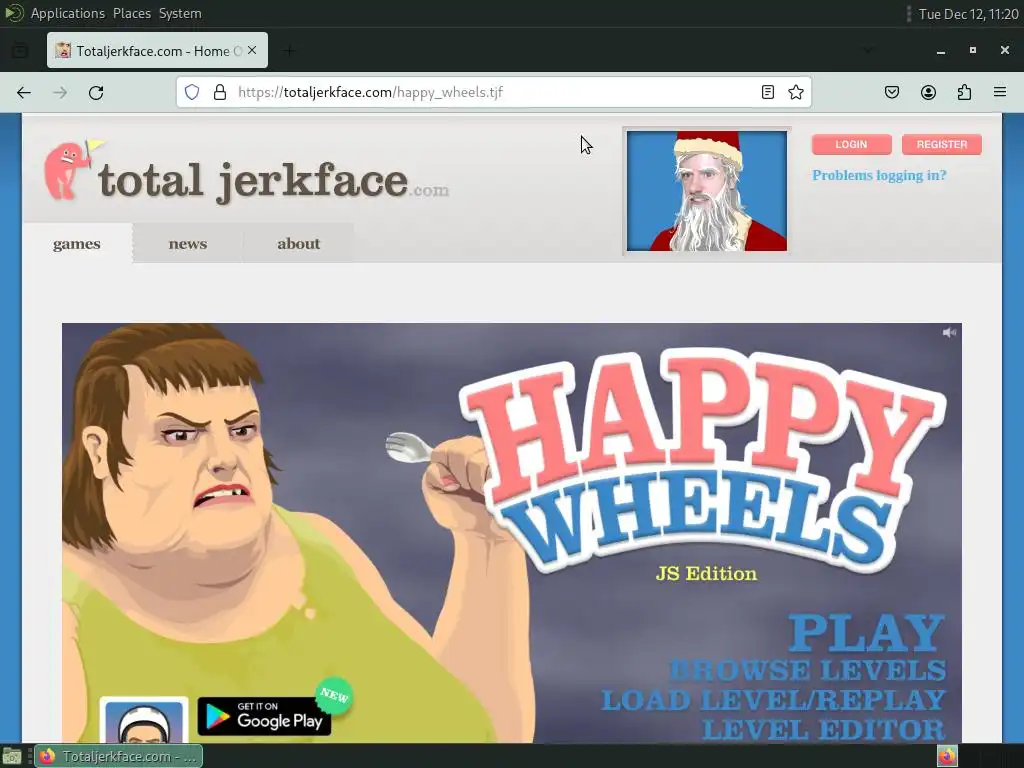Click the address bar URL field
This screenshot has height=768, width=1024.
pos(496,92)
